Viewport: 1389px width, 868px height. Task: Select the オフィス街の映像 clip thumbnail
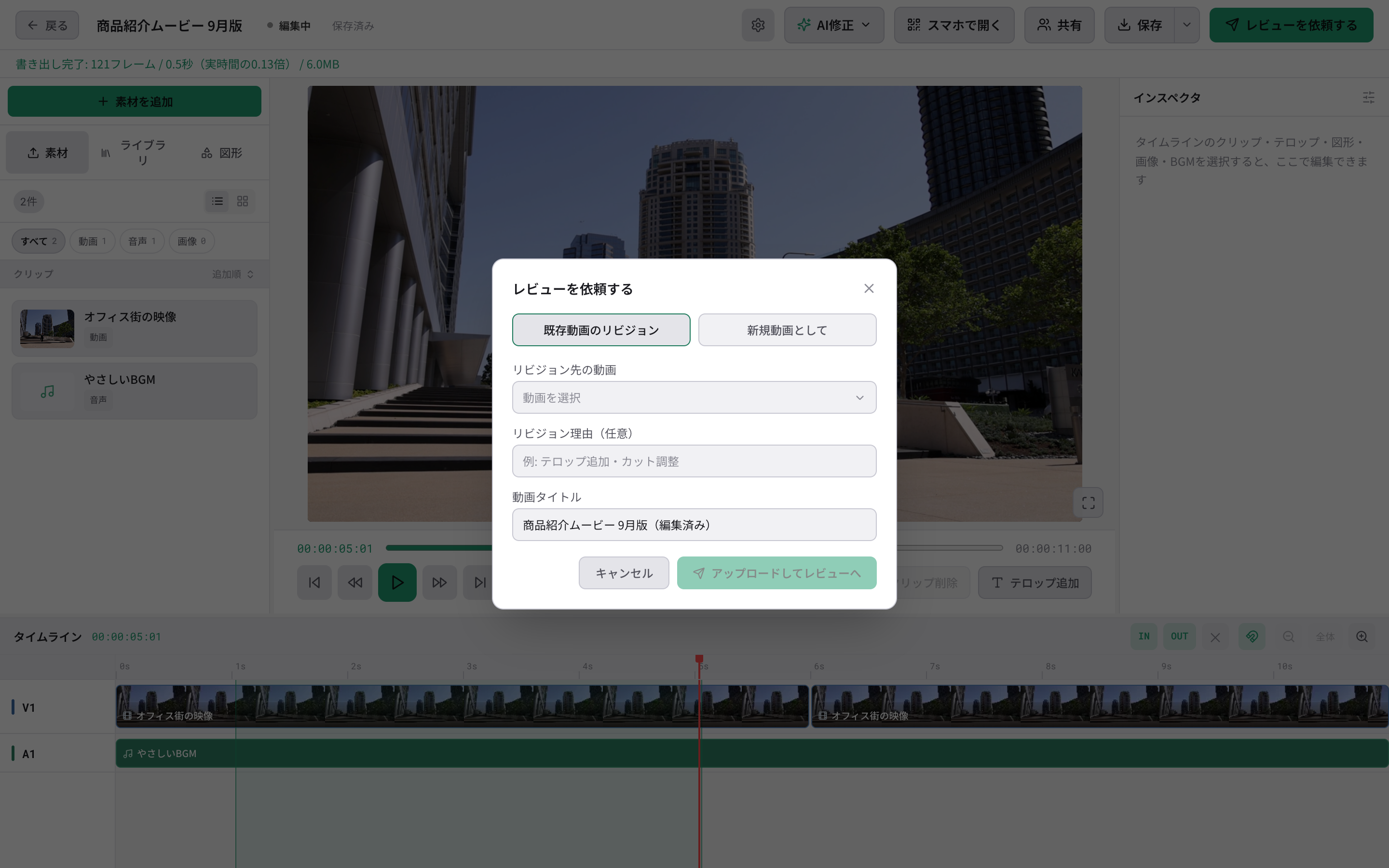(x=47, y=328)
